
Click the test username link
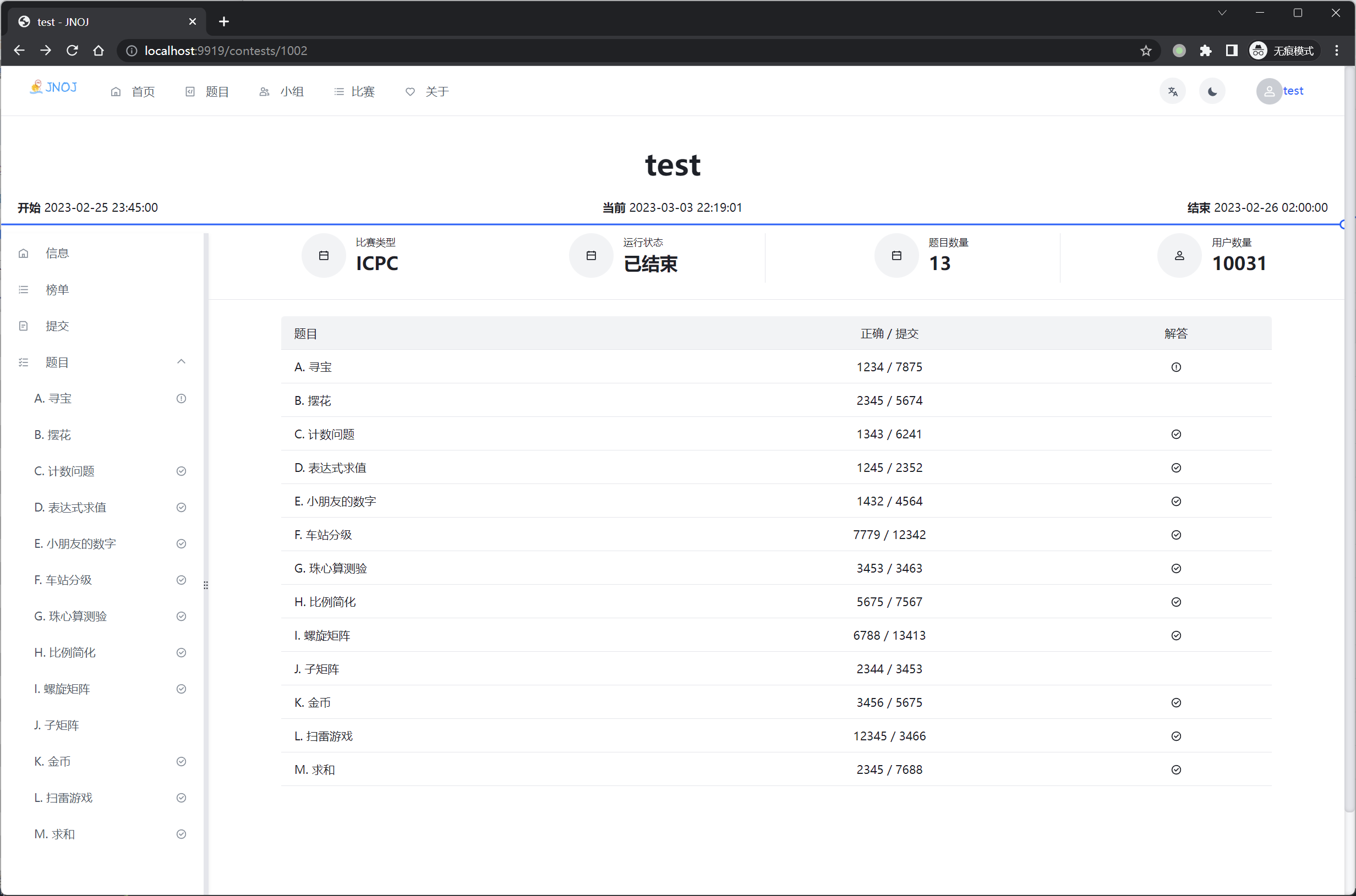click(1293, 91)
